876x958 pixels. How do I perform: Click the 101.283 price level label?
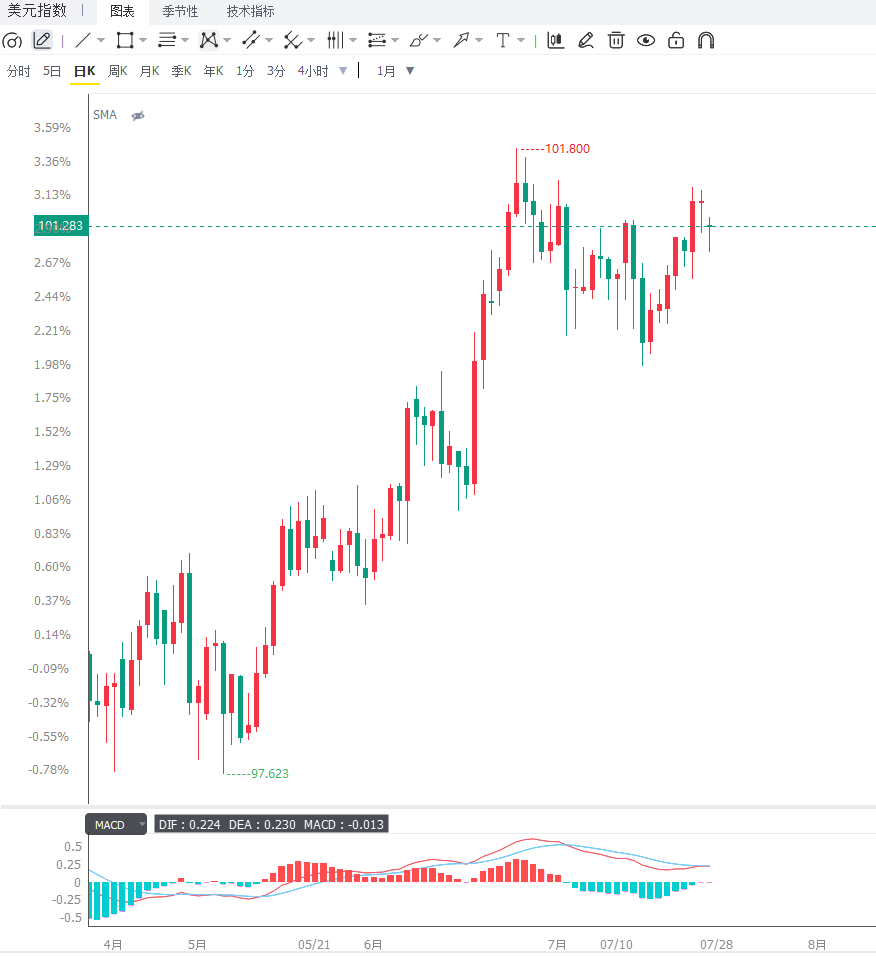pyautogui.click(x=61, y=226)
